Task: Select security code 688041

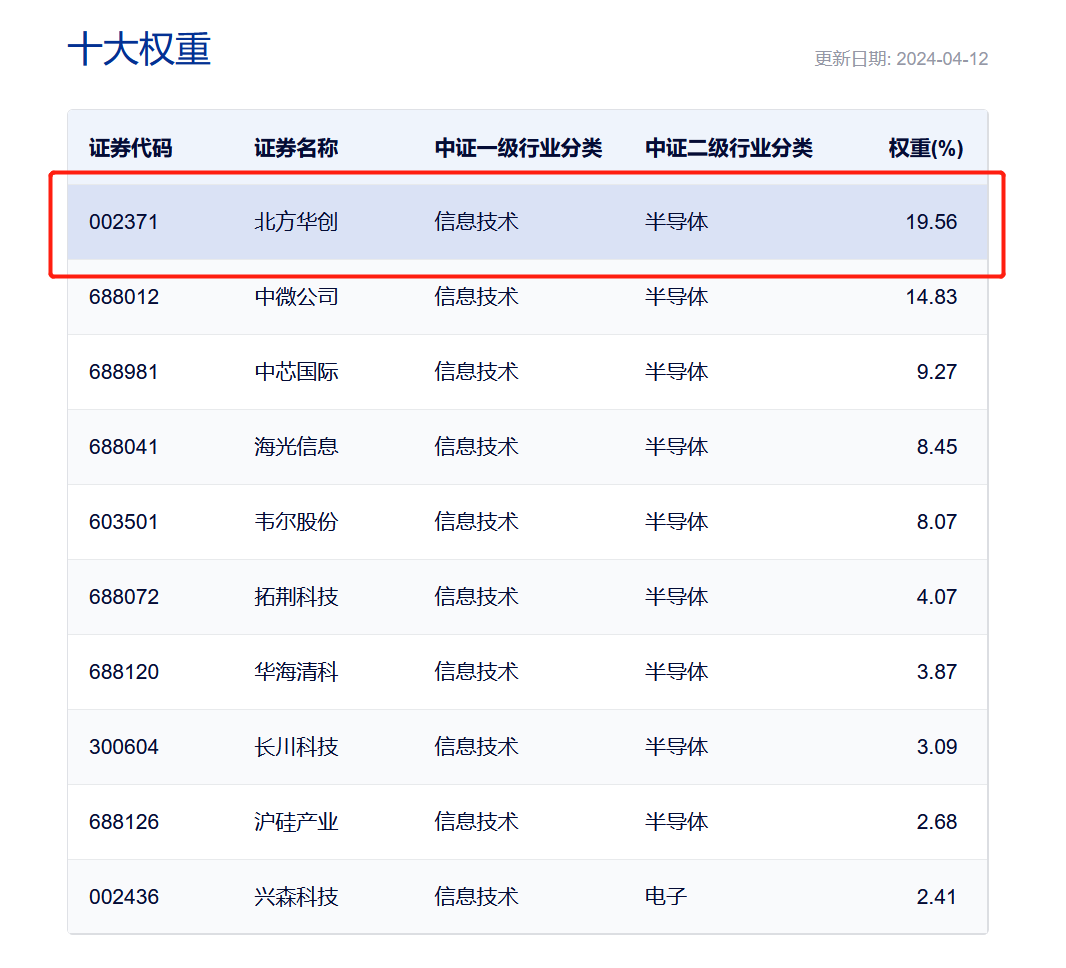Action: click(124, 447)
